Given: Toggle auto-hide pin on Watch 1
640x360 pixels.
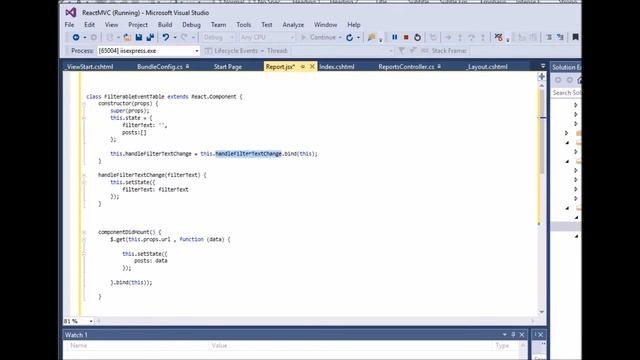Looking at the screenshot, I should coord(513,335).
